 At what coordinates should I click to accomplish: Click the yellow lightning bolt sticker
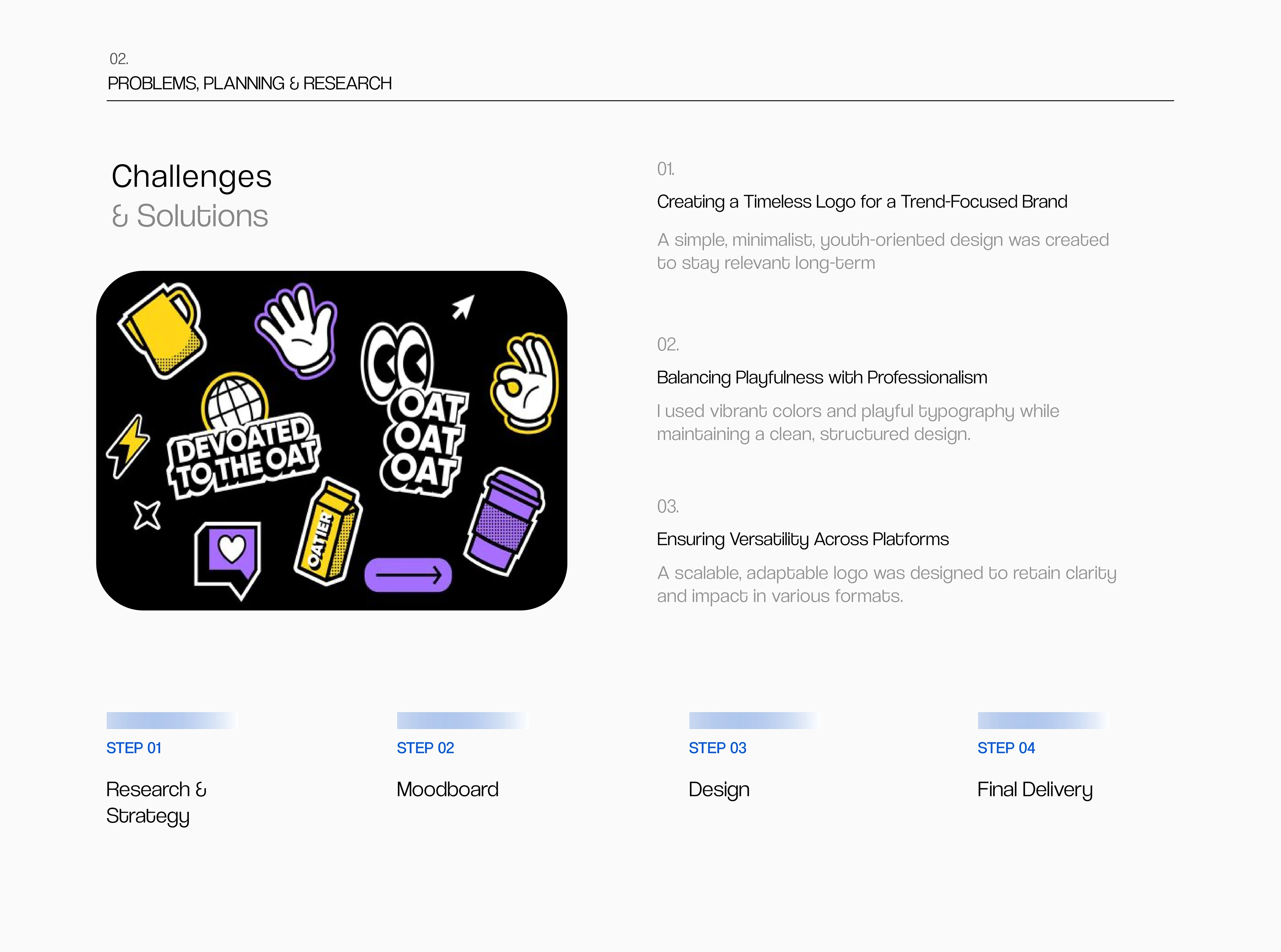[128, 445]
